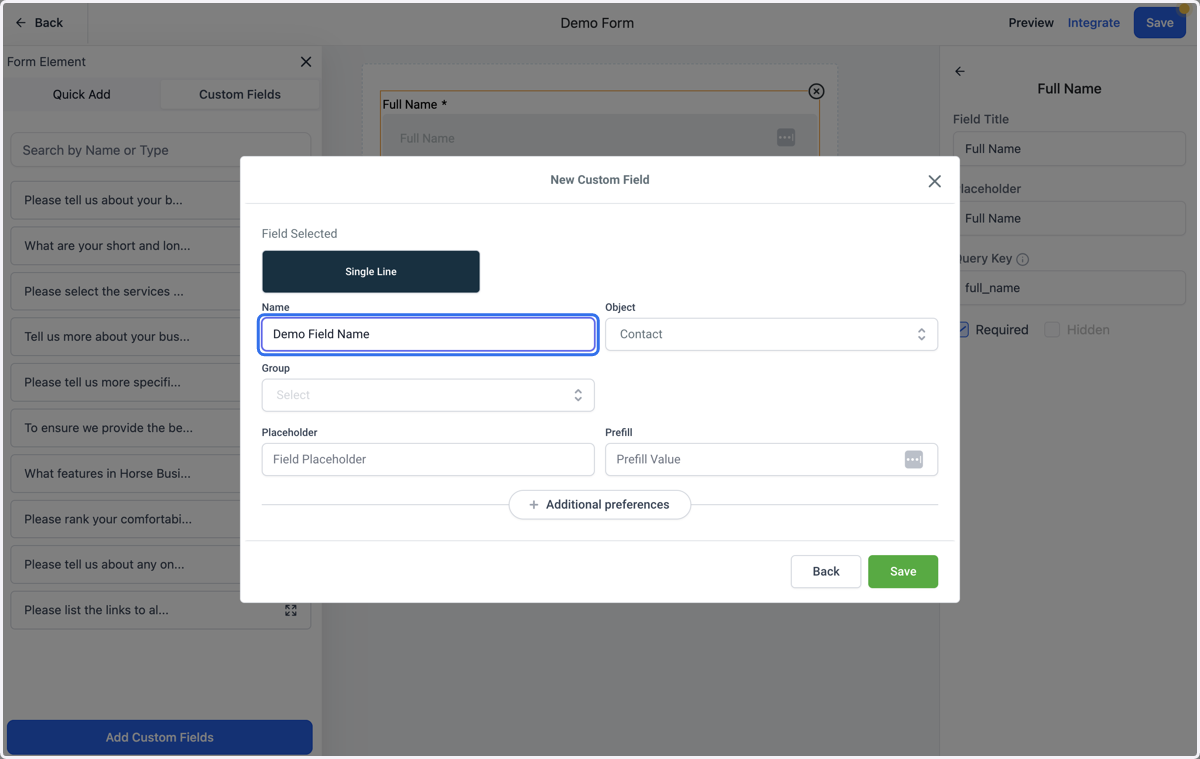Open merge tags icon in Prefill field
Image resolution: width=1200 pixels, height=759 pixels.
[913, 459]
